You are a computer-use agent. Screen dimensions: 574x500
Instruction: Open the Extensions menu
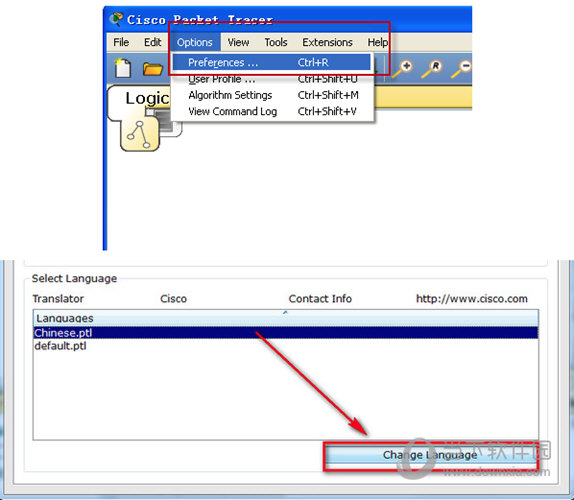pyautogui.click(x=327, y=42)
